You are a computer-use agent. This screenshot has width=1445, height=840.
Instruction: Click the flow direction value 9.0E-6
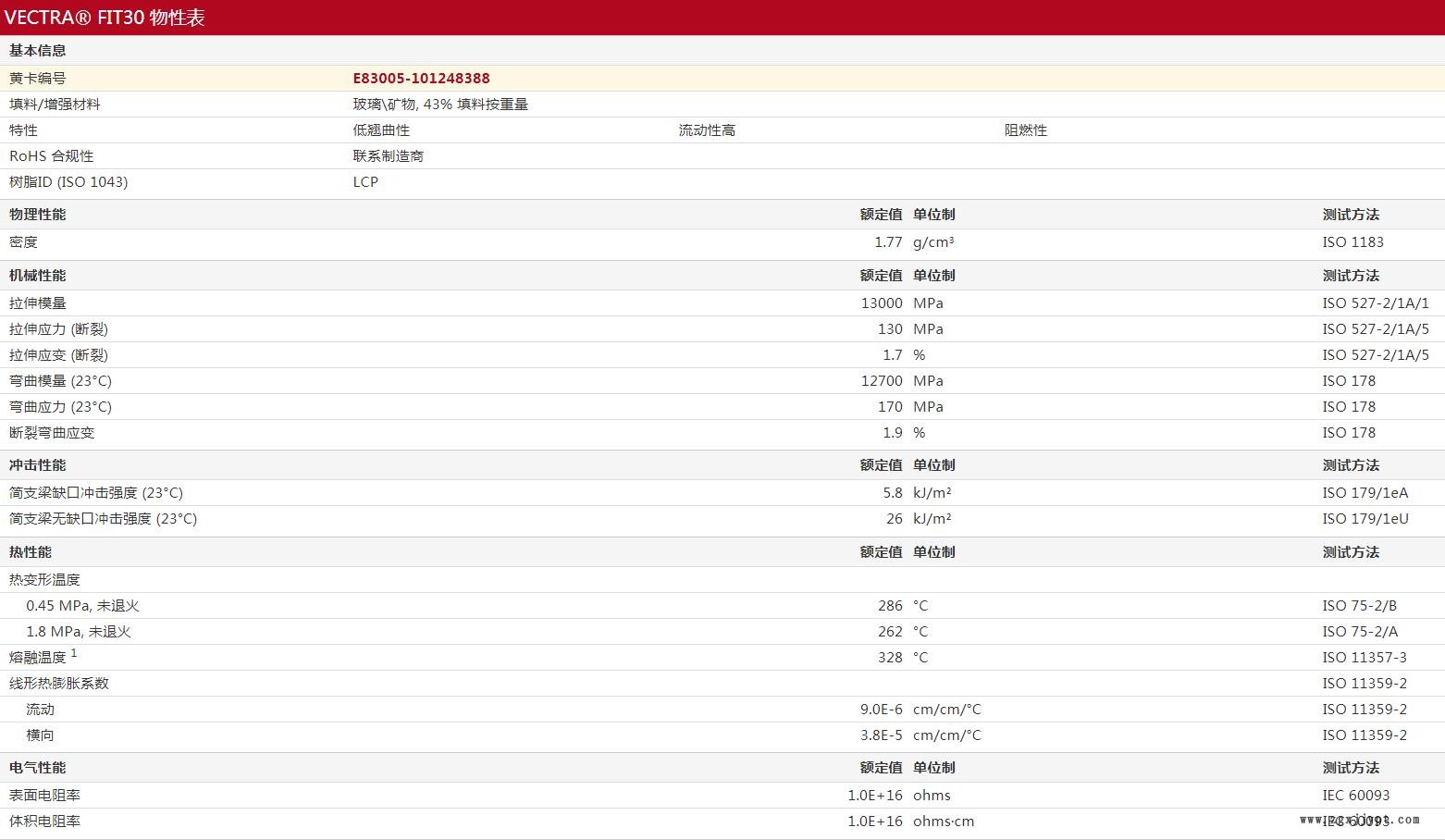882,710
